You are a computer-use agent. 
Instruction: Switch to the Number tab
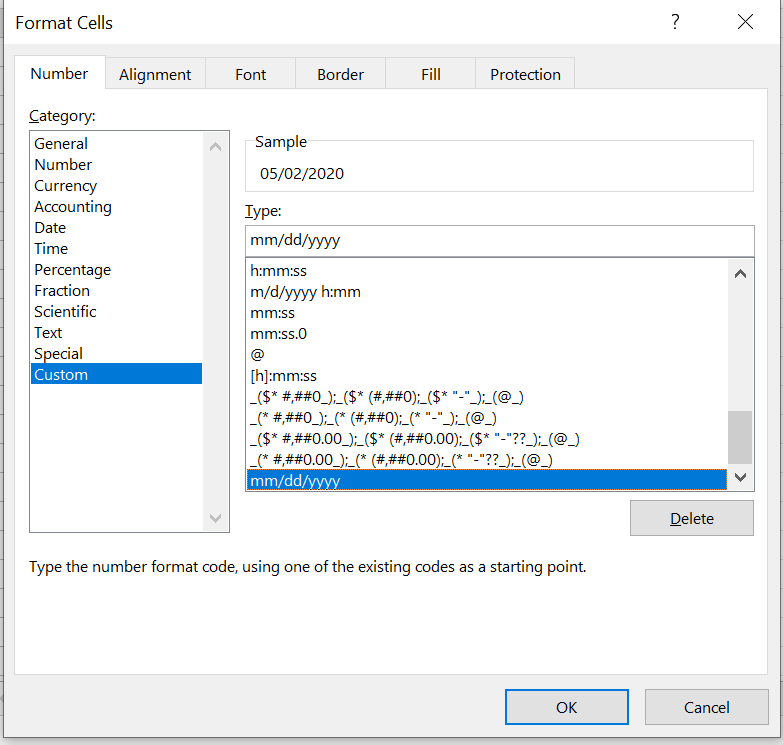tap(59, 73)
